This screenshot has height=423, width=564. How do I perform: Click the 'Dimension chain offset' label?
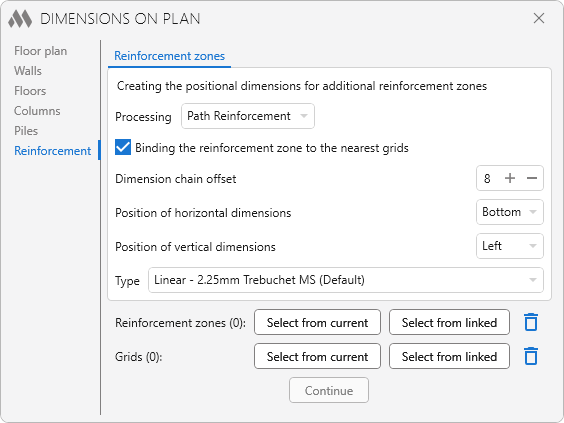coord(176,179)
